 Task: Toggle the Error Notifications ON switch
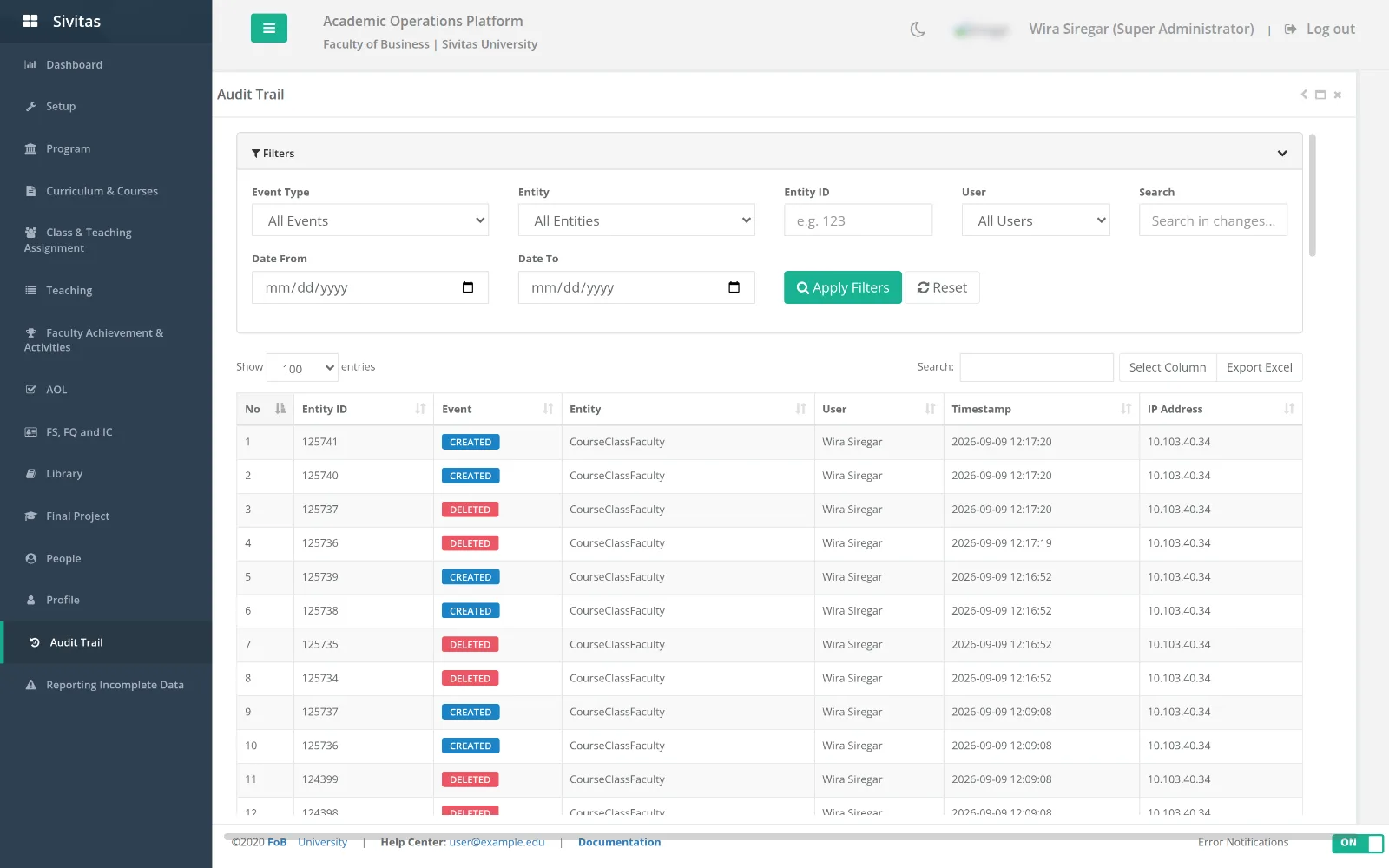coord(1358,843)
